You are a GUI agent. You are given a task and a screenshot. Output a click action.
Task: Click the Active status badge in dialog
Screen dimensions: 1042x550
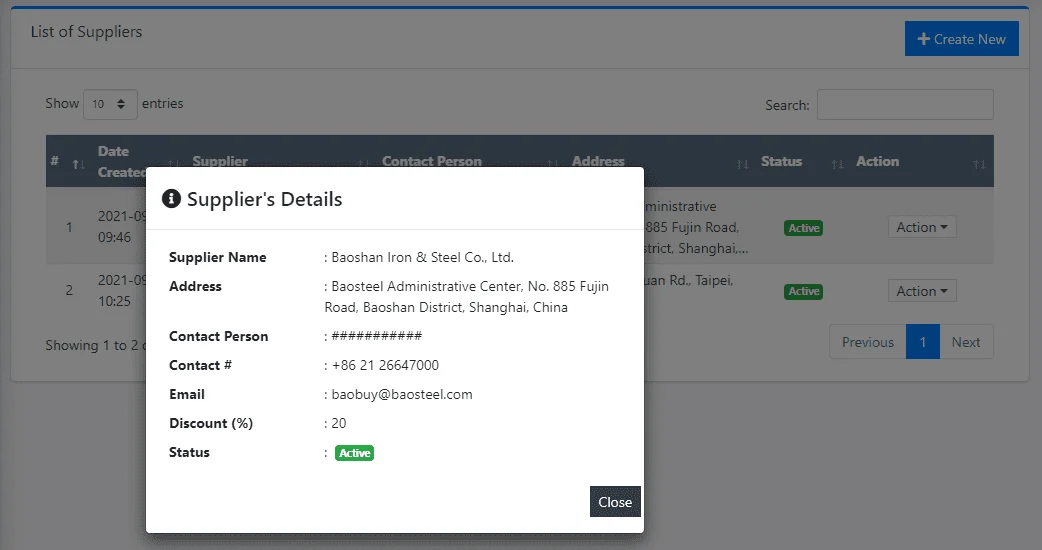[x=354, y=453]
